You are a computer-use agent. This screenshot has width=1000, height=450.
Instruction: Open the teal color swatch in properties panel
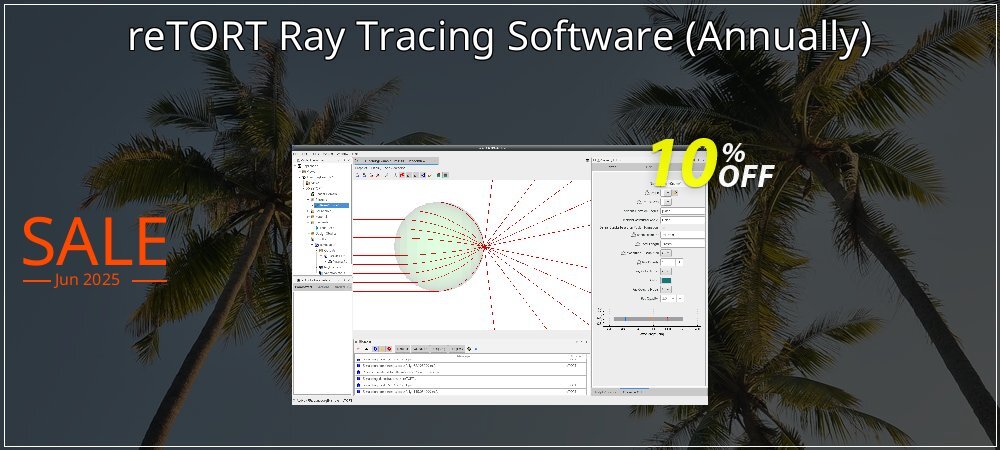666,280
